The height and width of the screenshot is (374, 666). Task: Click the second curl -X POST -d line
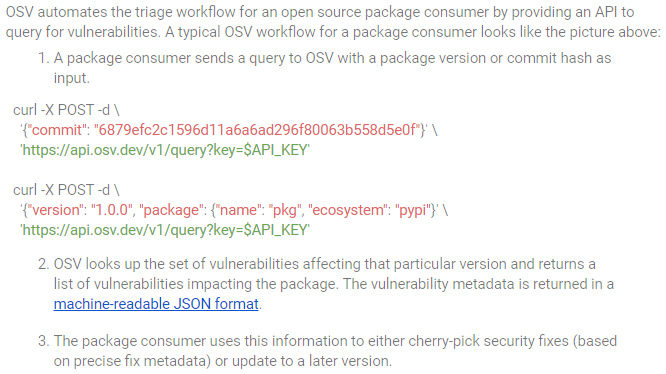(66, 190)
